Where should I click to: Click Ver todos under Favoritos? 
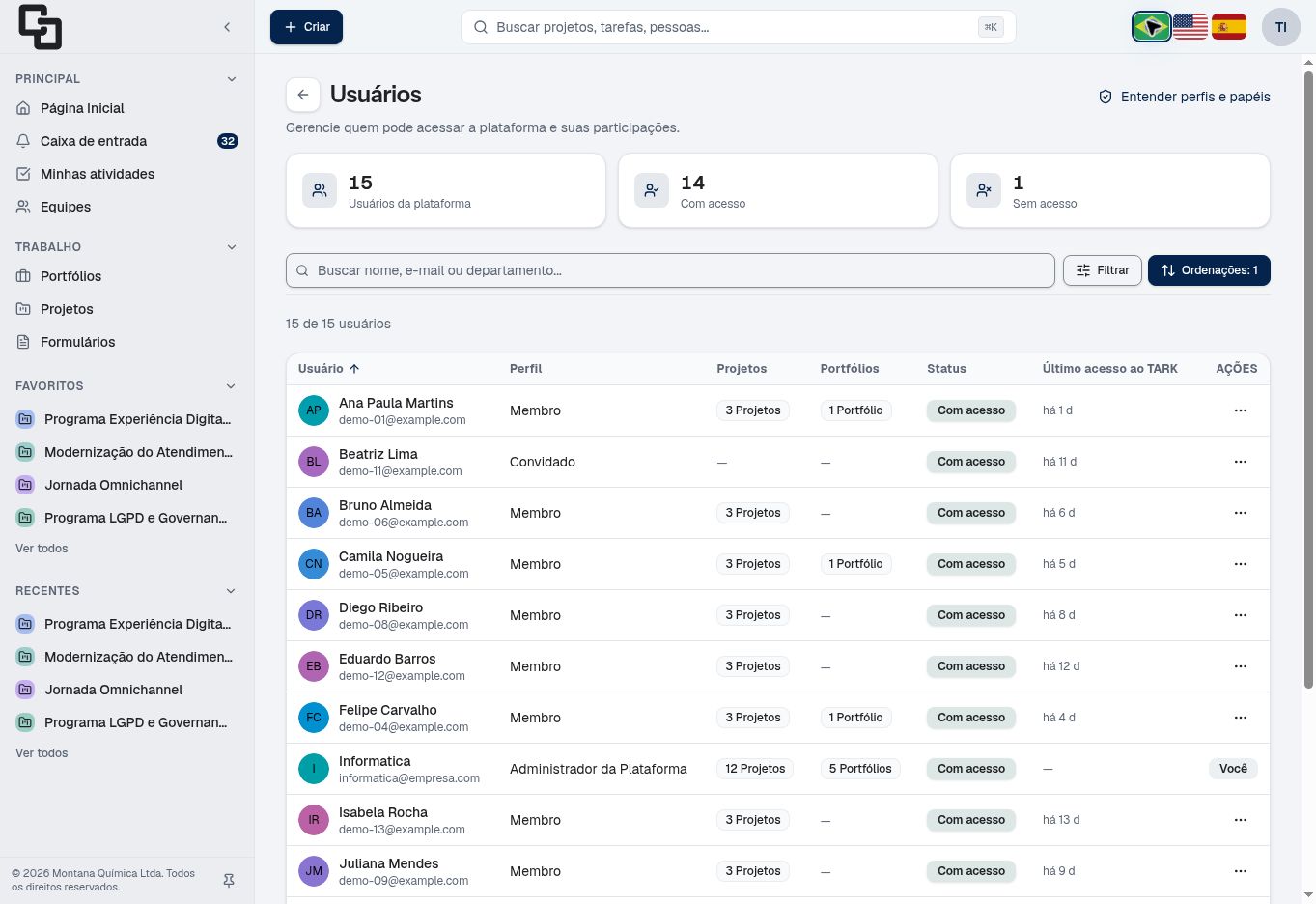click(x=42, y=549)
